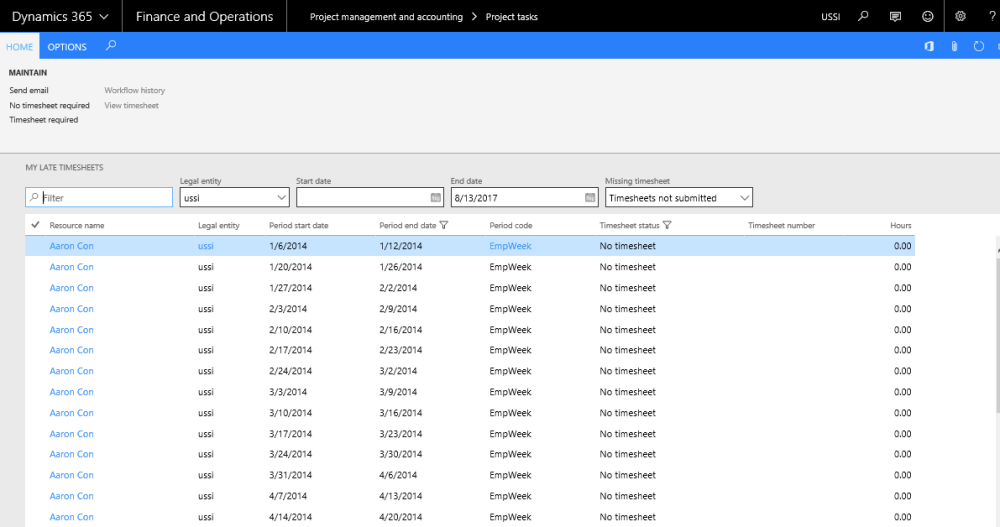Screen dimensions: 1000x527
Task: Click the search magnifier in the black header
Action: click(x=864, y=17)
